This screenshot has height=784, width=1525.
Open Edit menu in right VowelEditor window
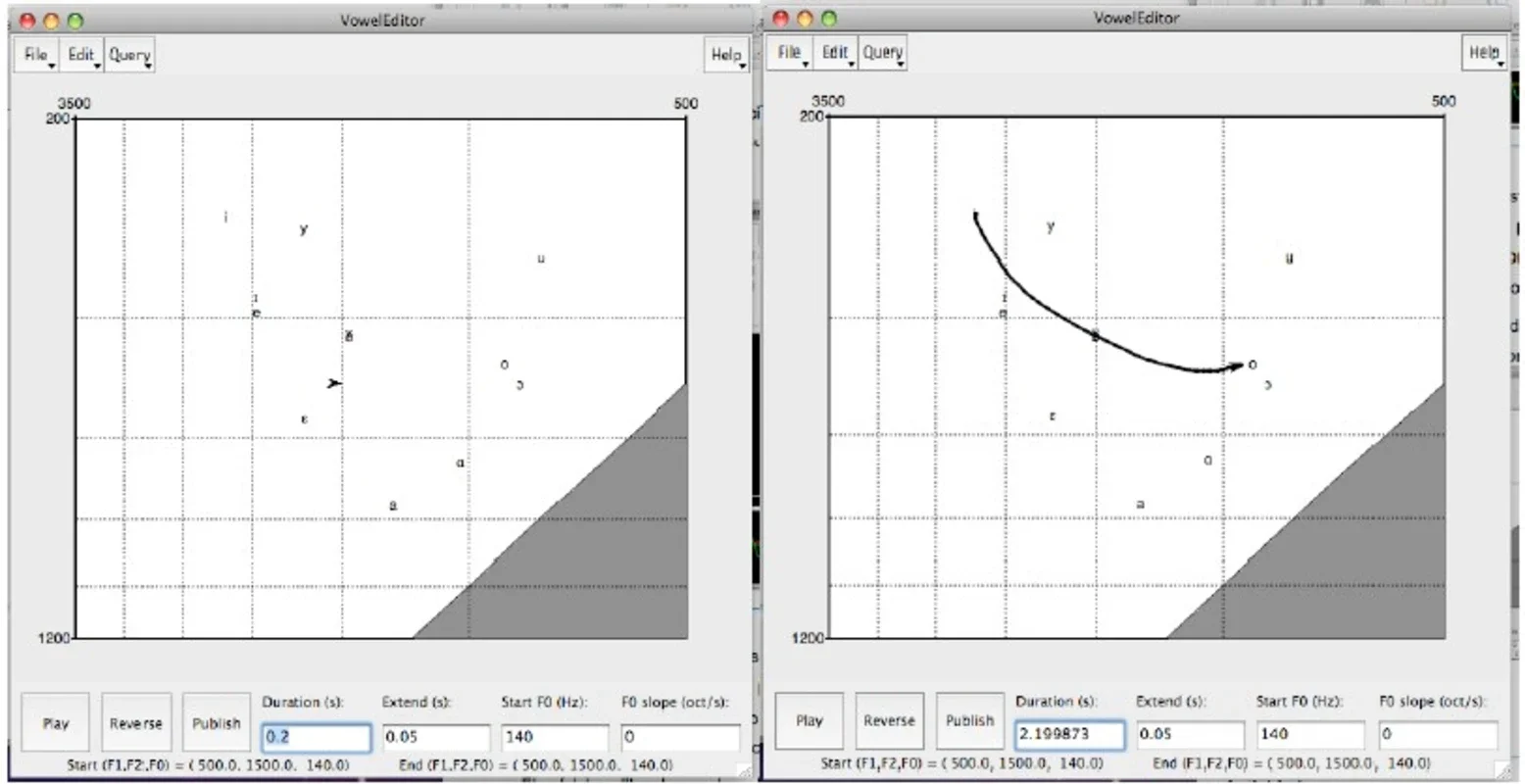tap(835, 53)
